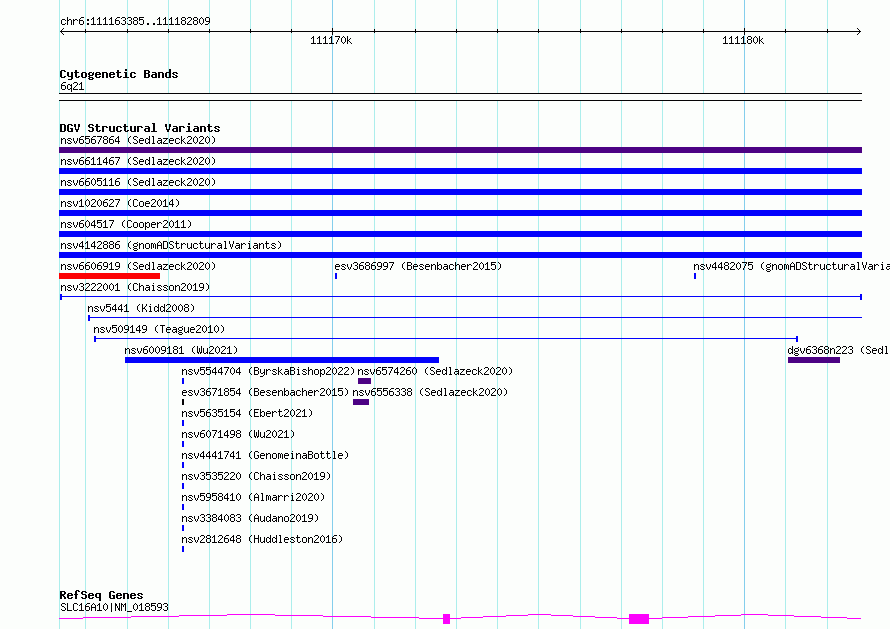Click the nsv5441 (Kidd2008) label
The height and width of the screenshot is (629, 890).
[141, 308]
